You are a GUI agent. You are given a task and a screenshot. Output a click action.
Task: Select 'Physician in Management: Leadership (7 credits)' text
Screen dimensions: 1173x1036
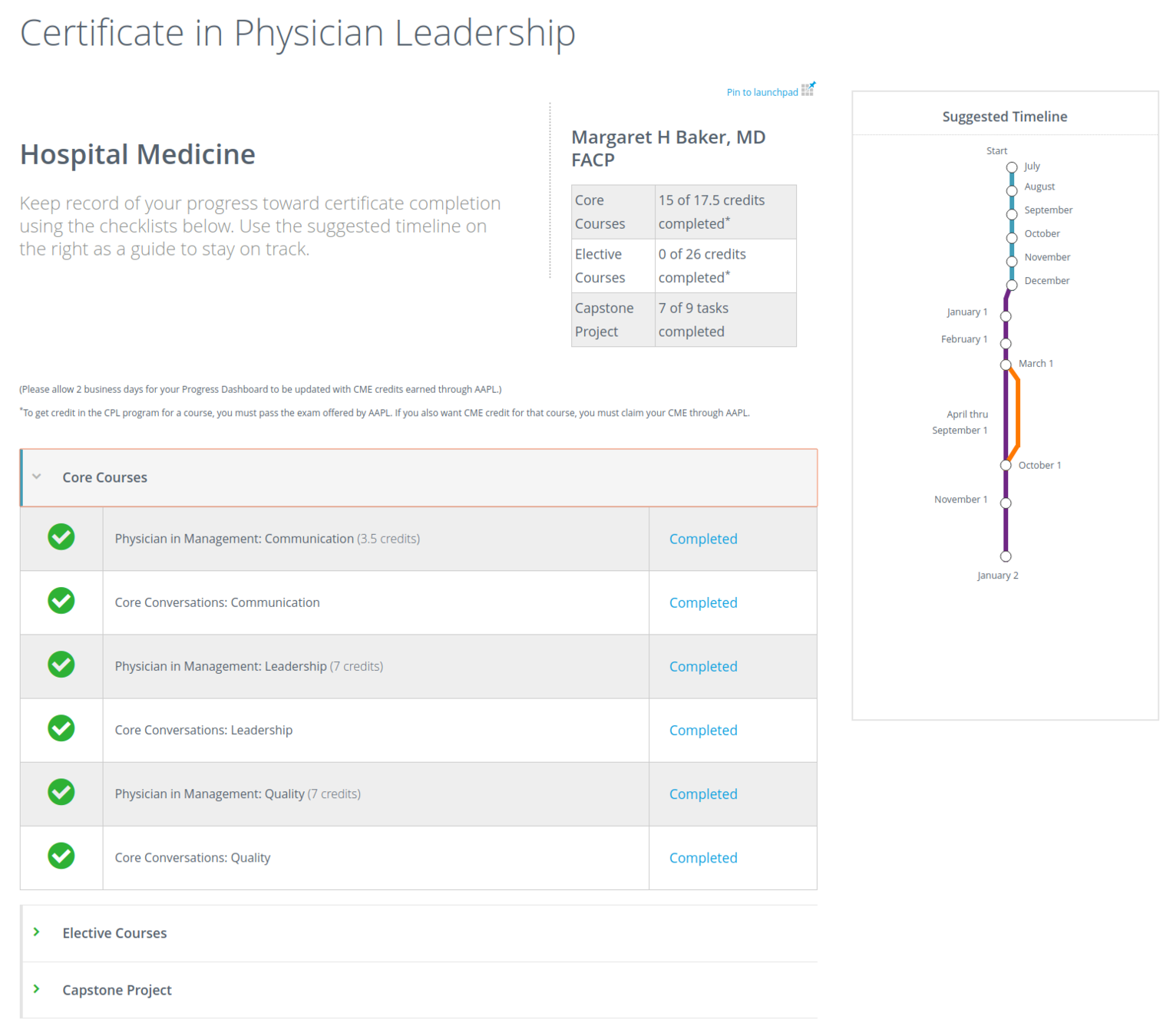(249, 666)
